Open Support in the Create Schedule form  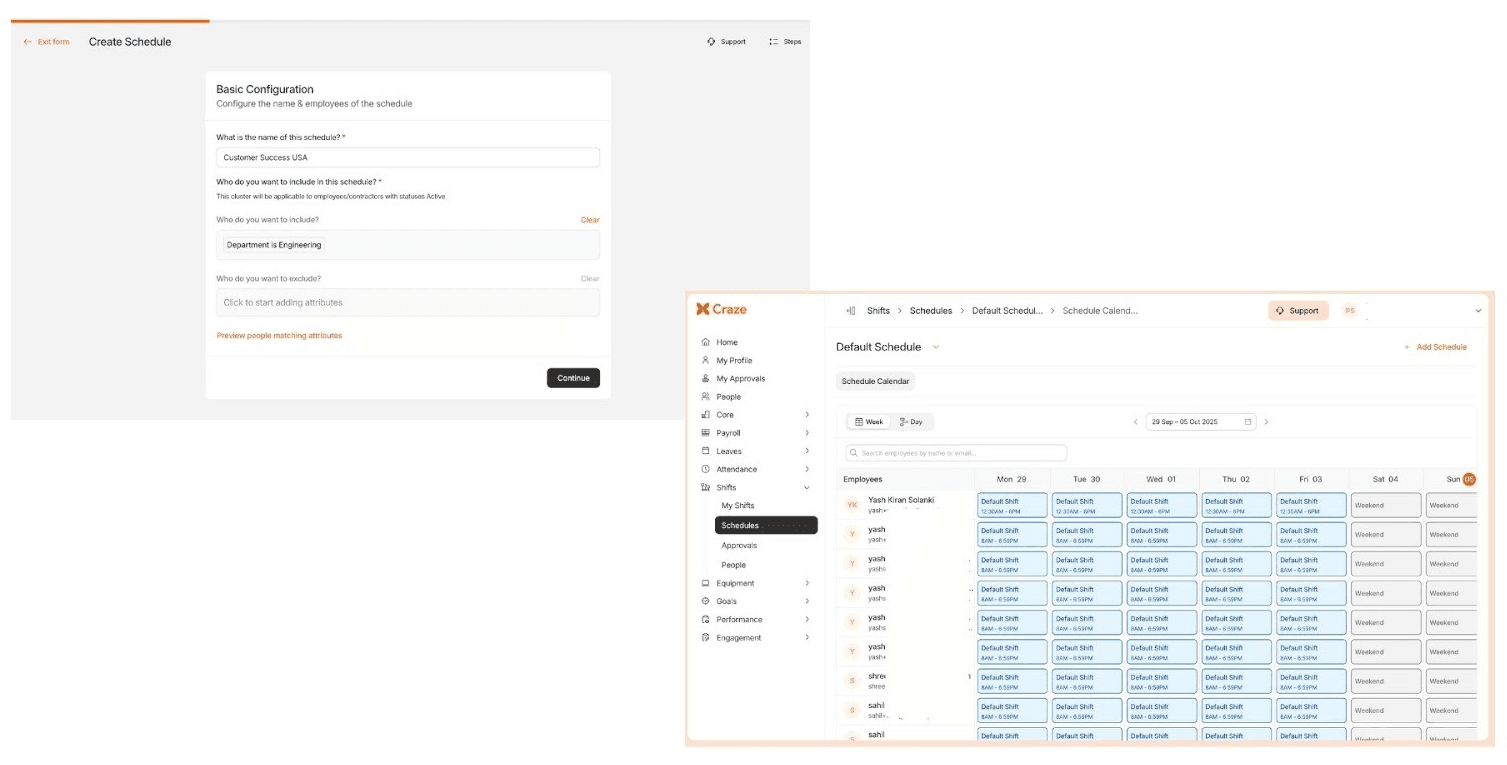(x=726, y=42)
